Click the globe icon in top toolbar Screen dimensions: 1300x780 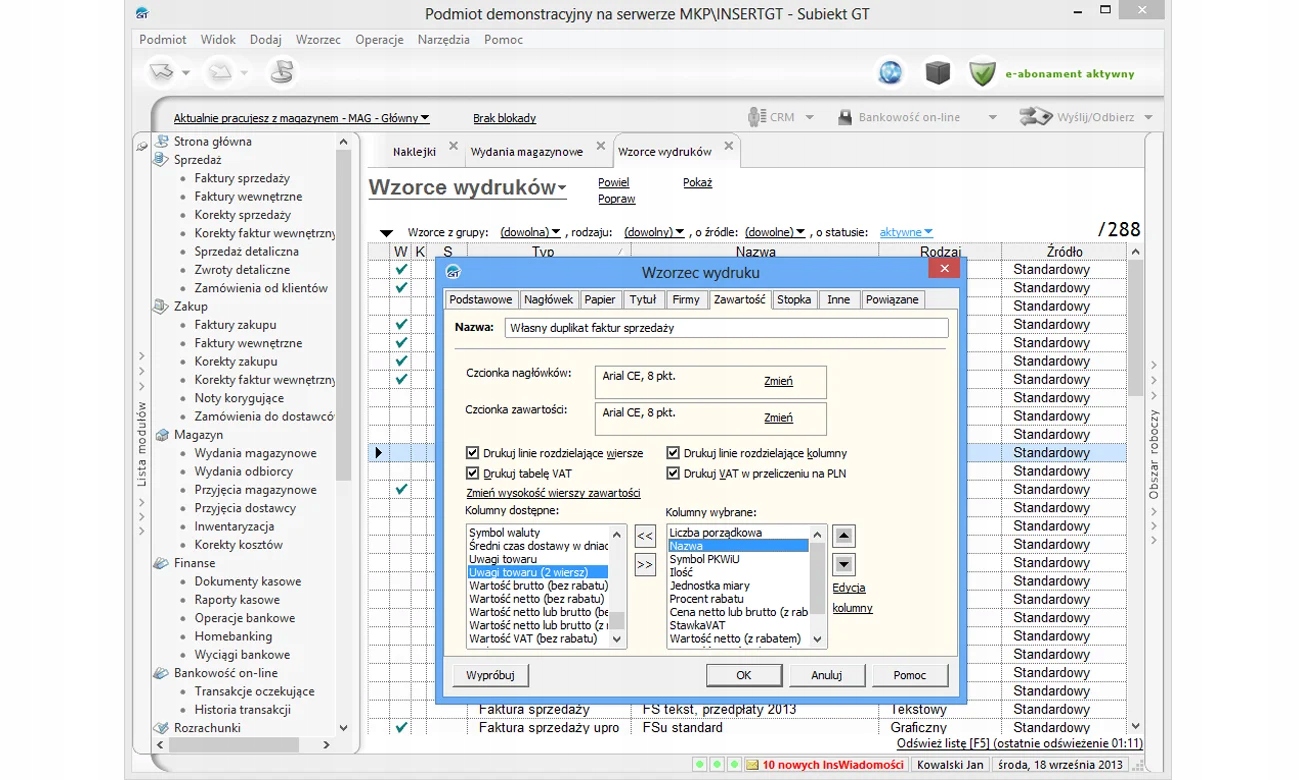coord(889,72)
